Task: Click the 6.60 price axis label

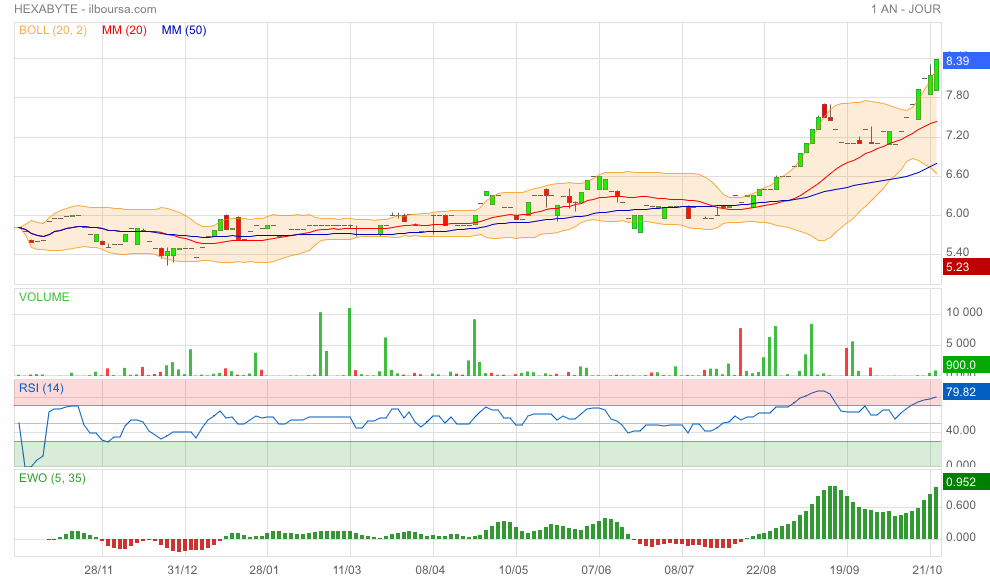Action: pyautogui.click(x=957, y=174)
